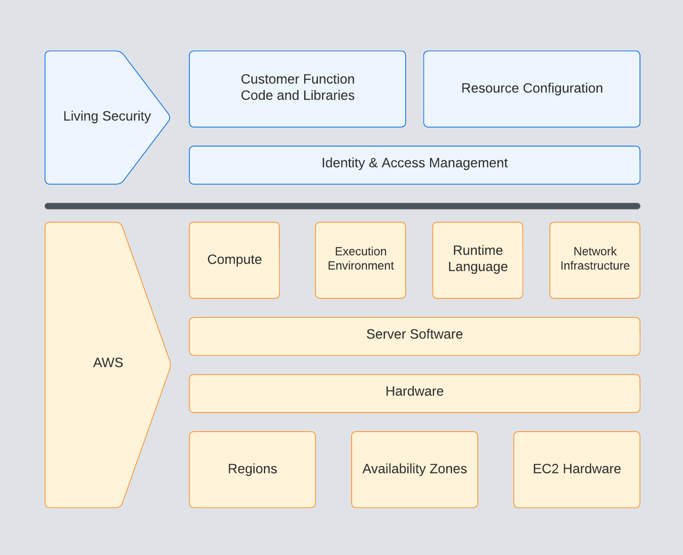Click the Identity & Access Management bar

pos(415,165)
